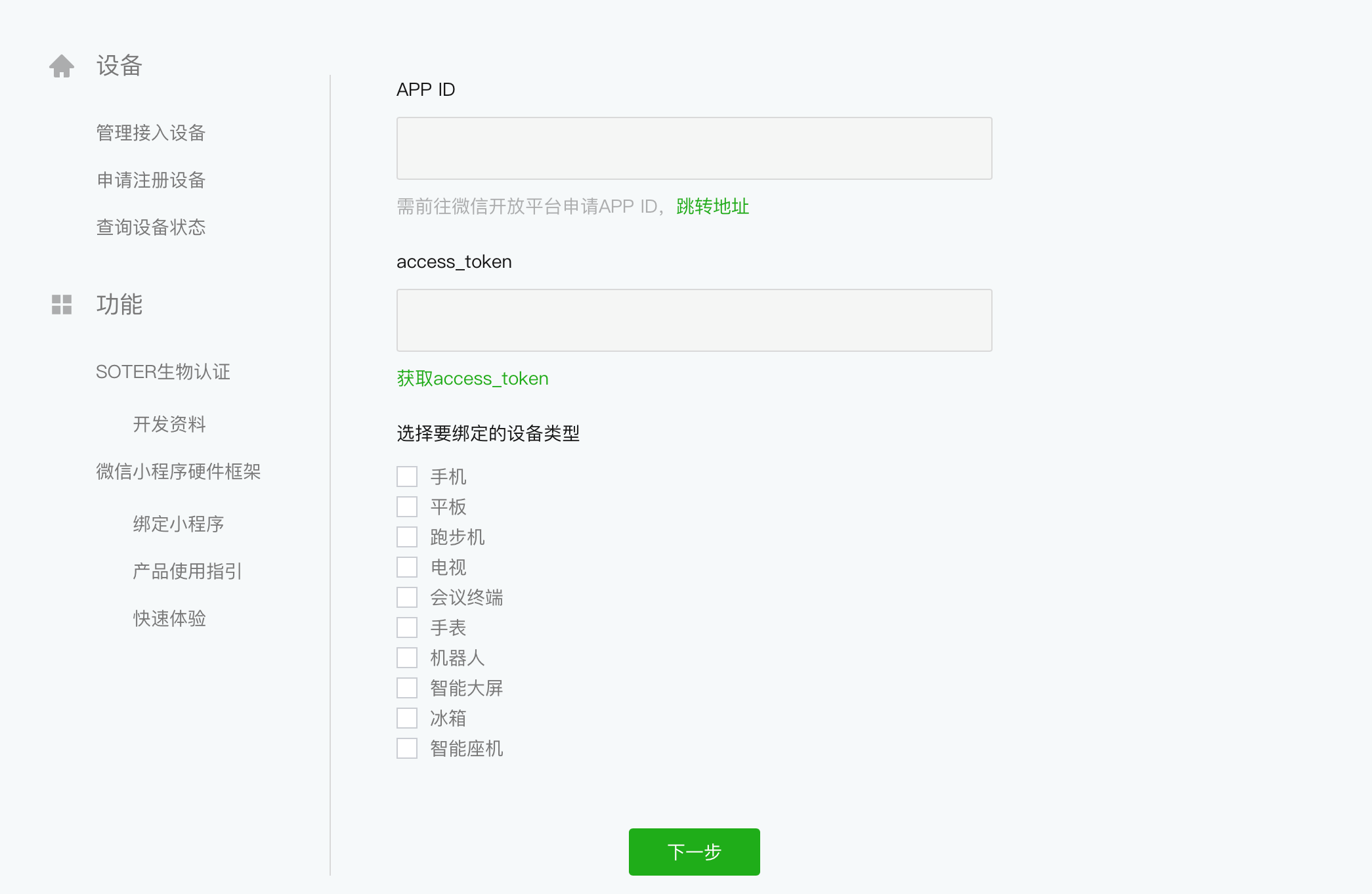
Task: Open 查询设备状态 sidebar item
Action: pos(151,227)
